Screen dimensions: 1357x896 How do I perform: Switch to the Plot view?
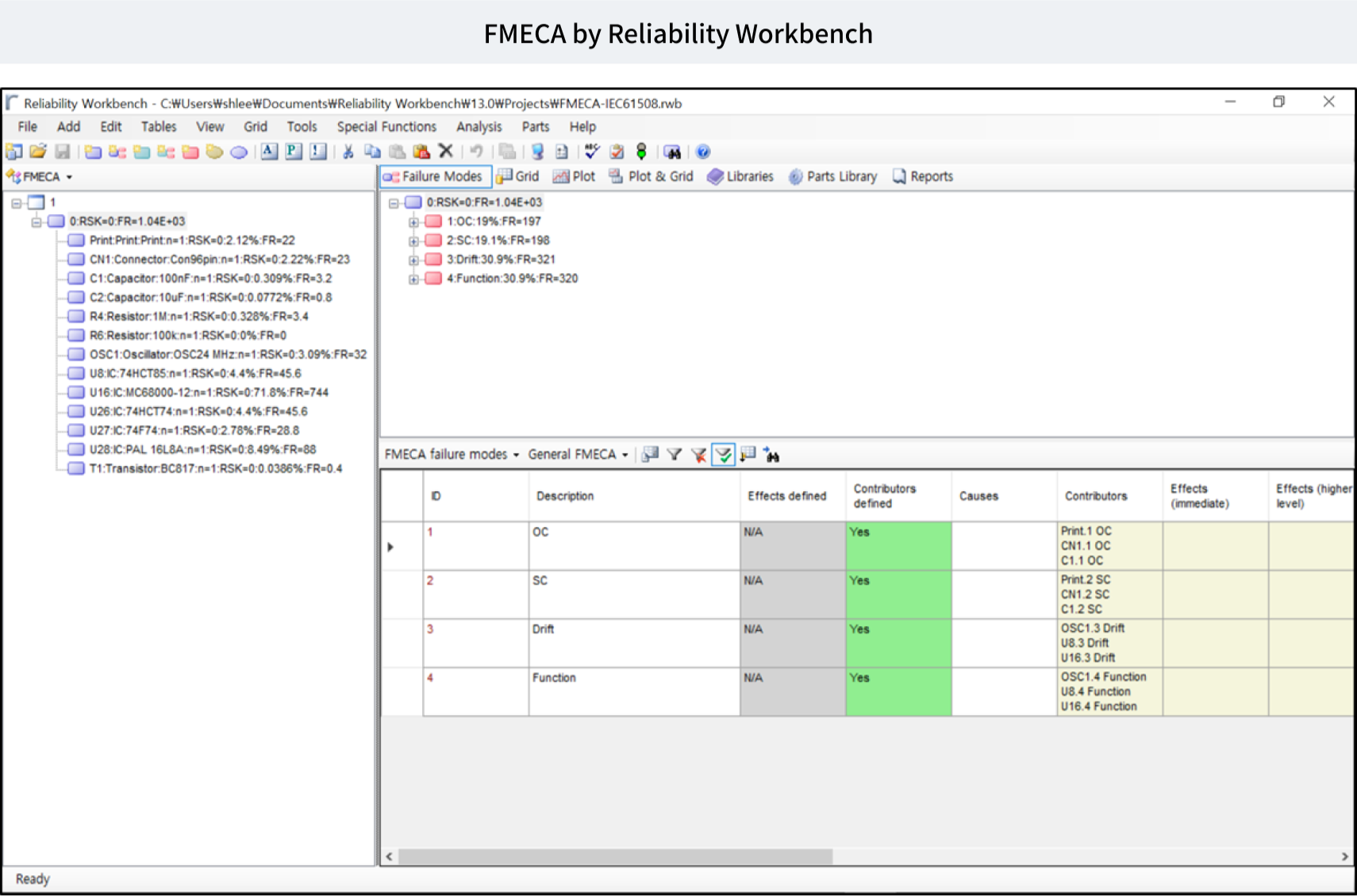(x=574, y=176)
